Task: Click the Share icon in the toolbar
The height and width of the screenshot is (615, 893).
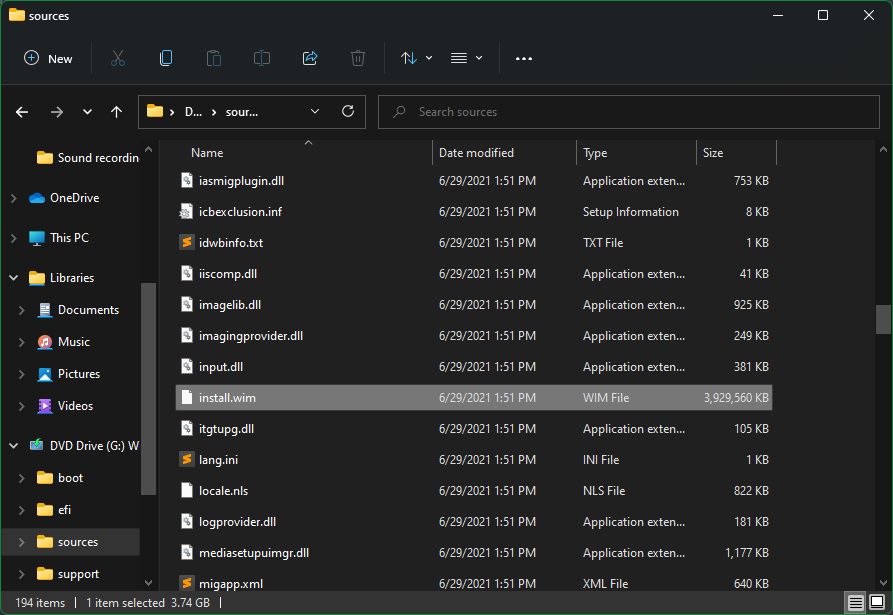Action: pyautogui.click(x=310, y=59)
